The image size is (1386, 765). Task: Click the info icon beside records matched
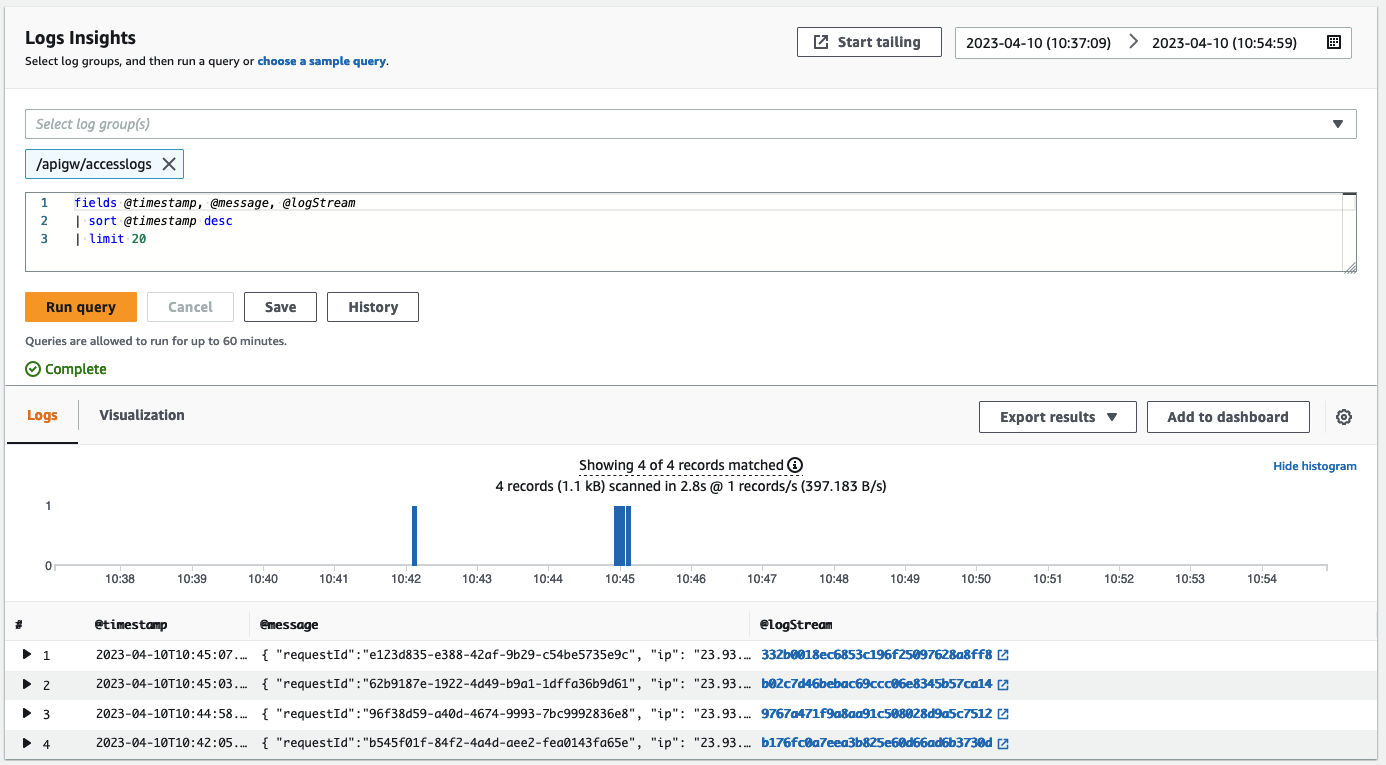795,465
